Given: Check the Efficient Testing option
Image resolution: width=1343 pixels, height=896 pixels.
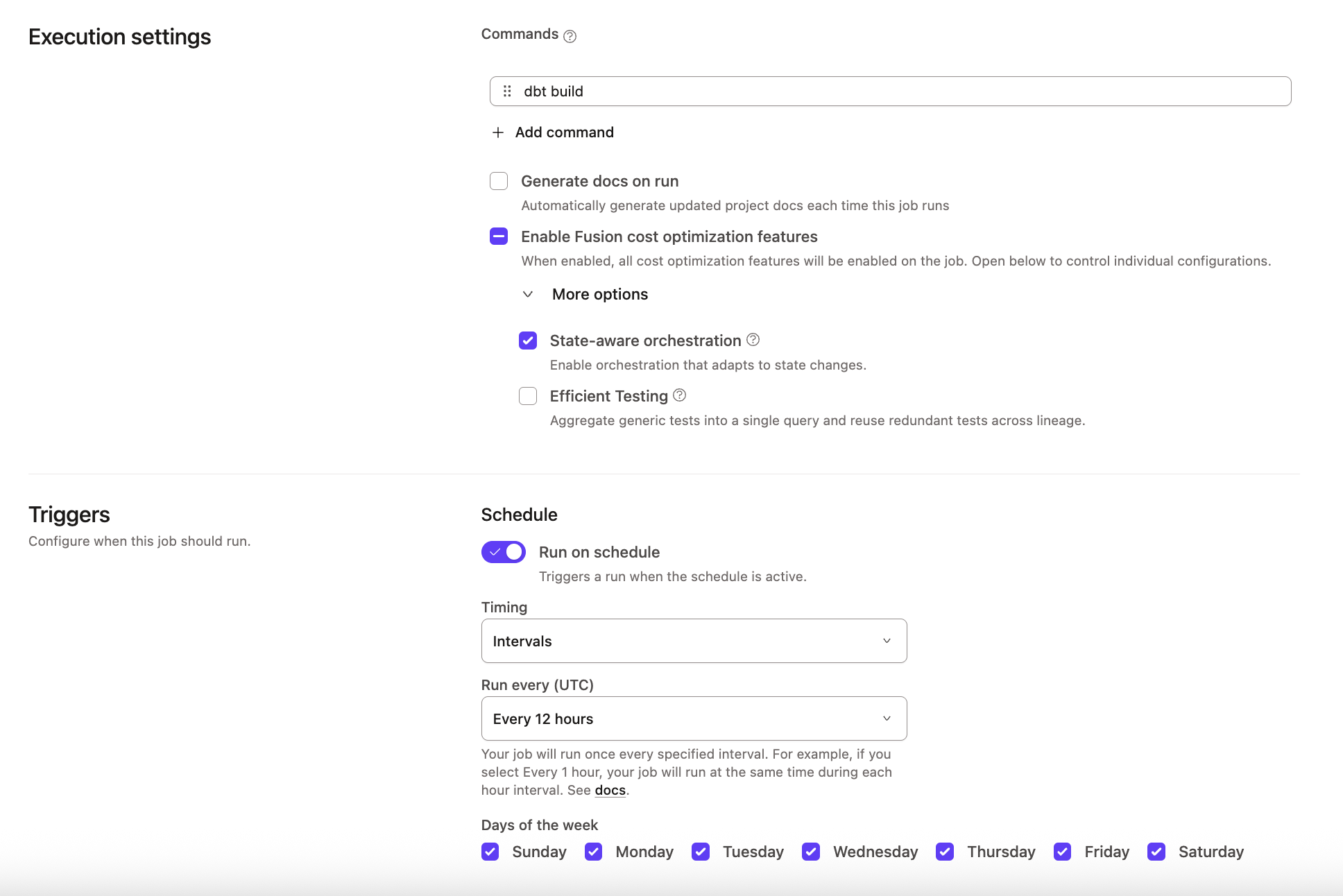Looking at the screenshot, I should (x=528, y=396).
